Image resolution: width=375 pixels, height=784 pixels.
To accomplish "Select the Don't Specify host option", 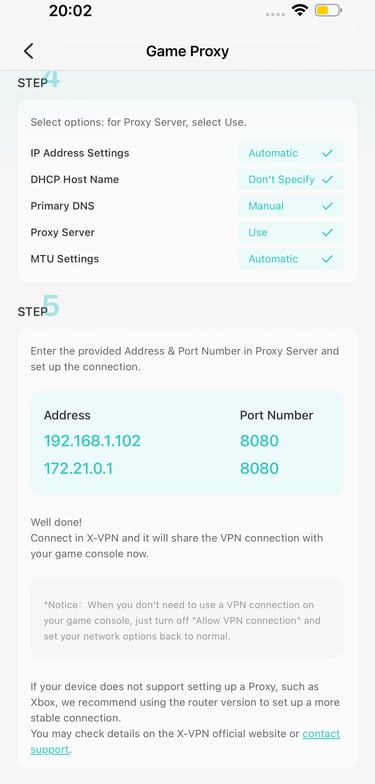I will [x=290, y=180].
